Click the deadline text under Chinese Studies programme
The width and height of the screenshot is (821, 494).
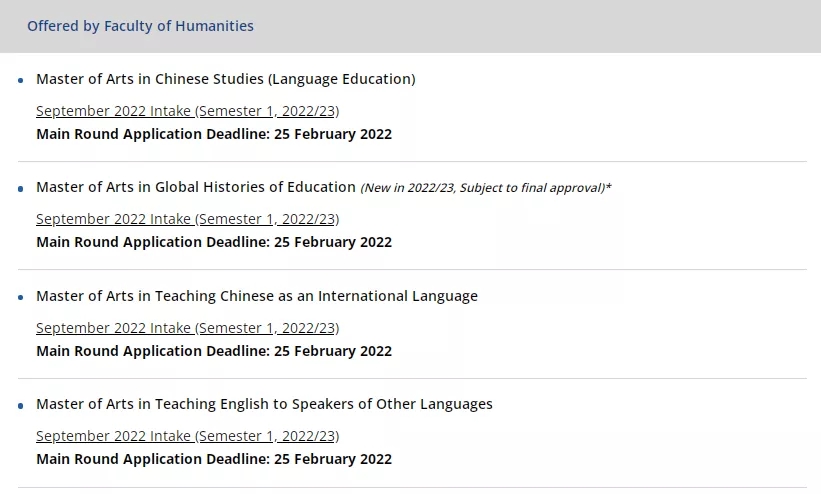pyautogui.click(x=214, y=134)
